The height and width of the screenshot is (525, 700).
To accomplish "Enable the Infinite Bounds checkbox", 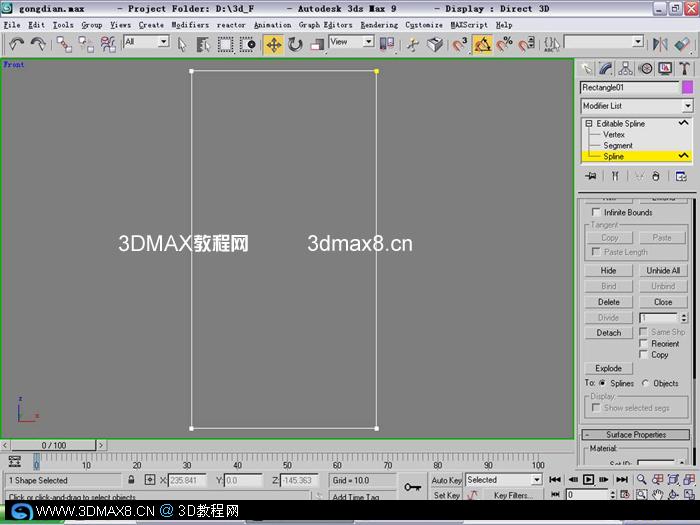I will (596, 212).
